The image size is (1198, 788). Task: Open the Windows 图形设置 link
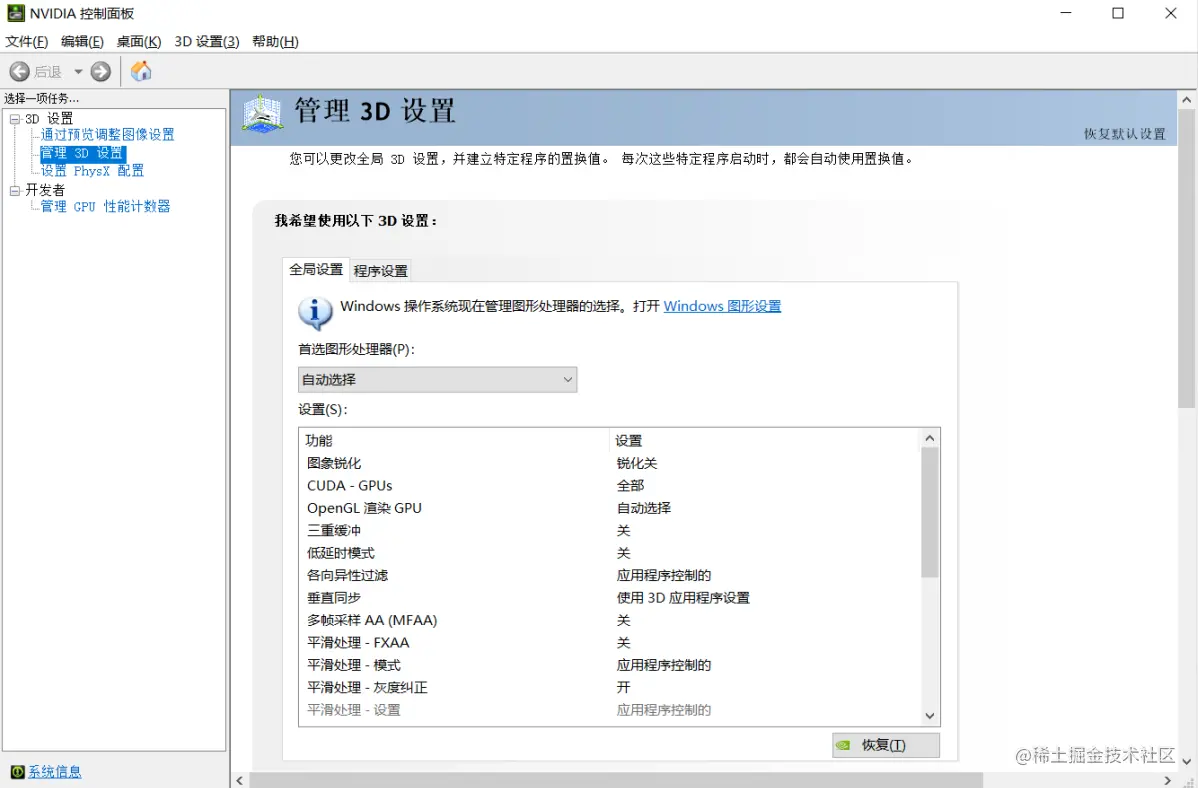[x=722, y=306]
